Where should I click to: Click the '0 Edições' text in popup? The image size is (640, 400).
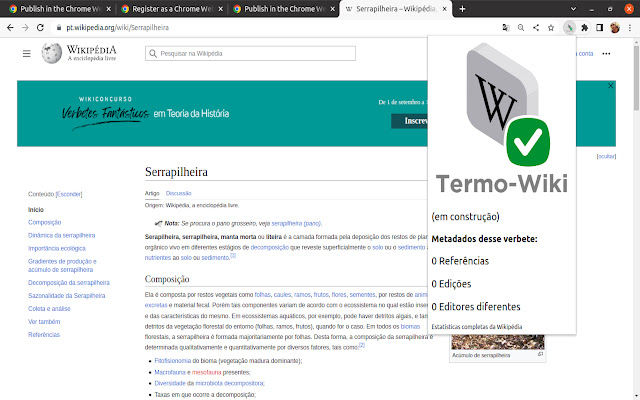[x=451, y=284]
